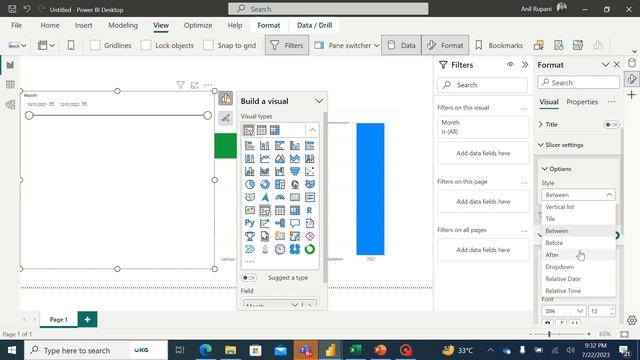Toggle the Filters pane button in the ribbon
This screenshot has height=360, width=640.
287,45
